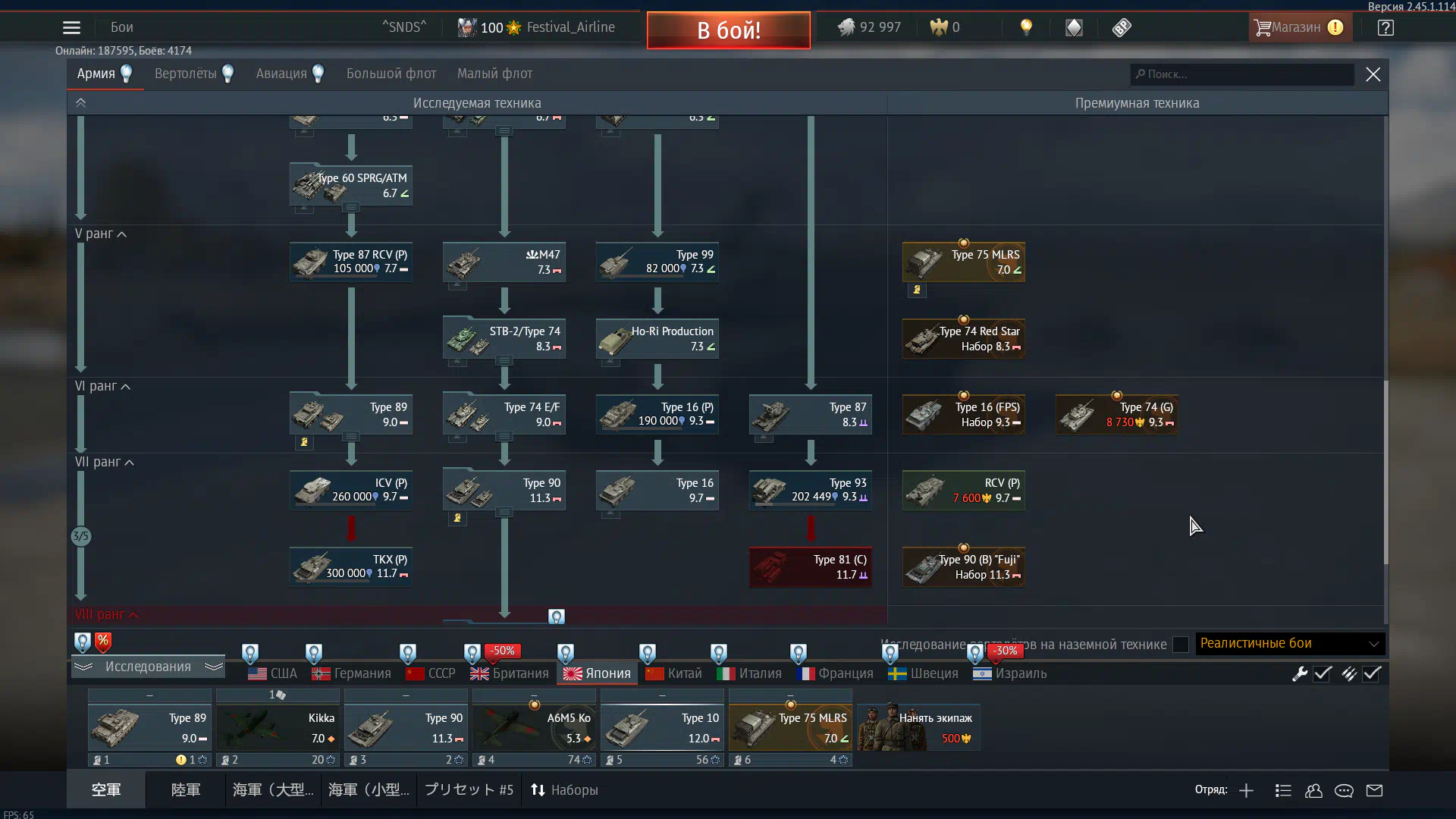
Task: Select Швеция nation tab
Action: click(924, 673)
